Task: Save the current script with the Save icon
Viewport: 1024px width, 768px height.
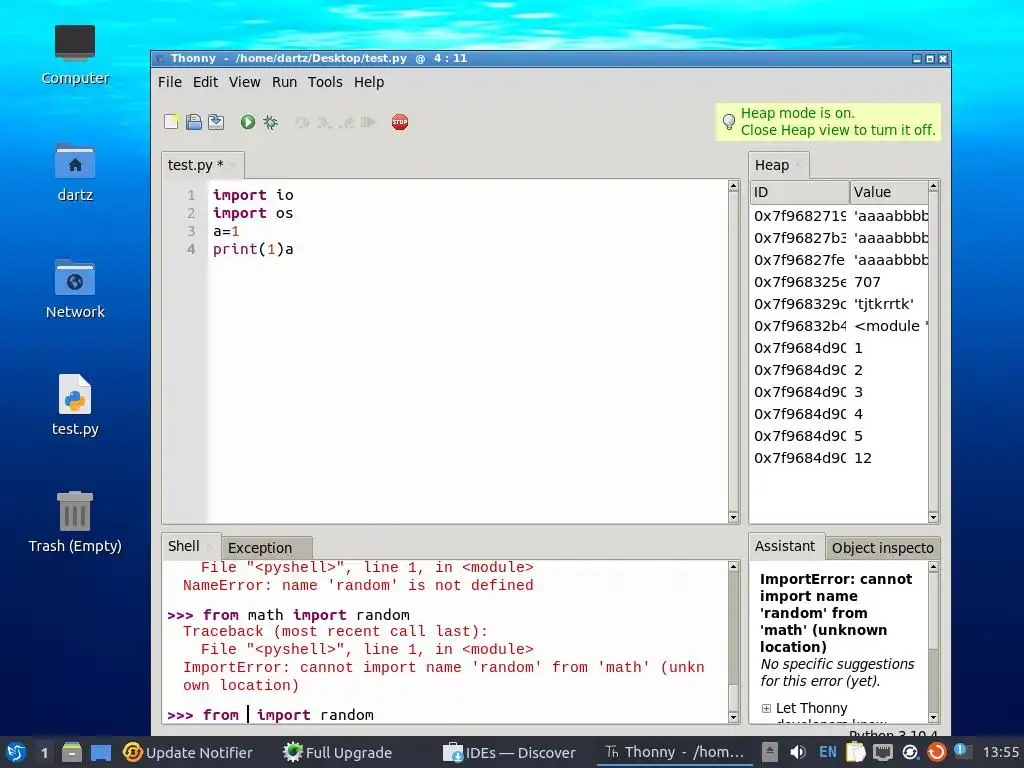Action: pos(216,122)
